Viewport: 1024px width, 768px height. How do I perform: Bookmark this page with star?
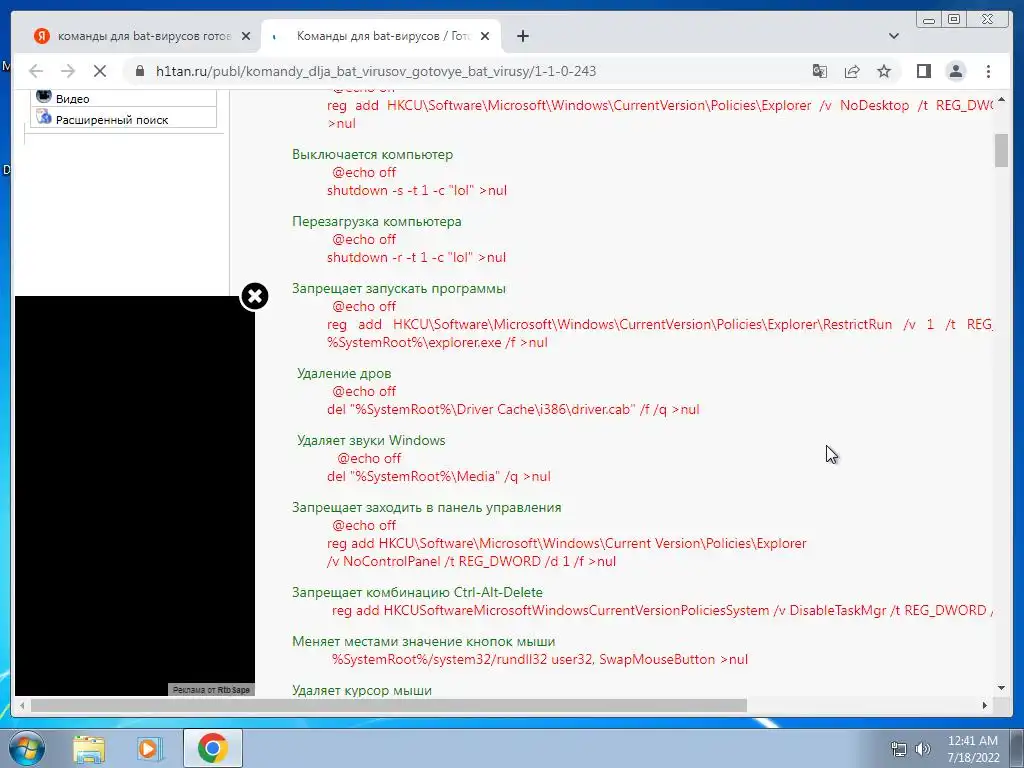(884, 71)
